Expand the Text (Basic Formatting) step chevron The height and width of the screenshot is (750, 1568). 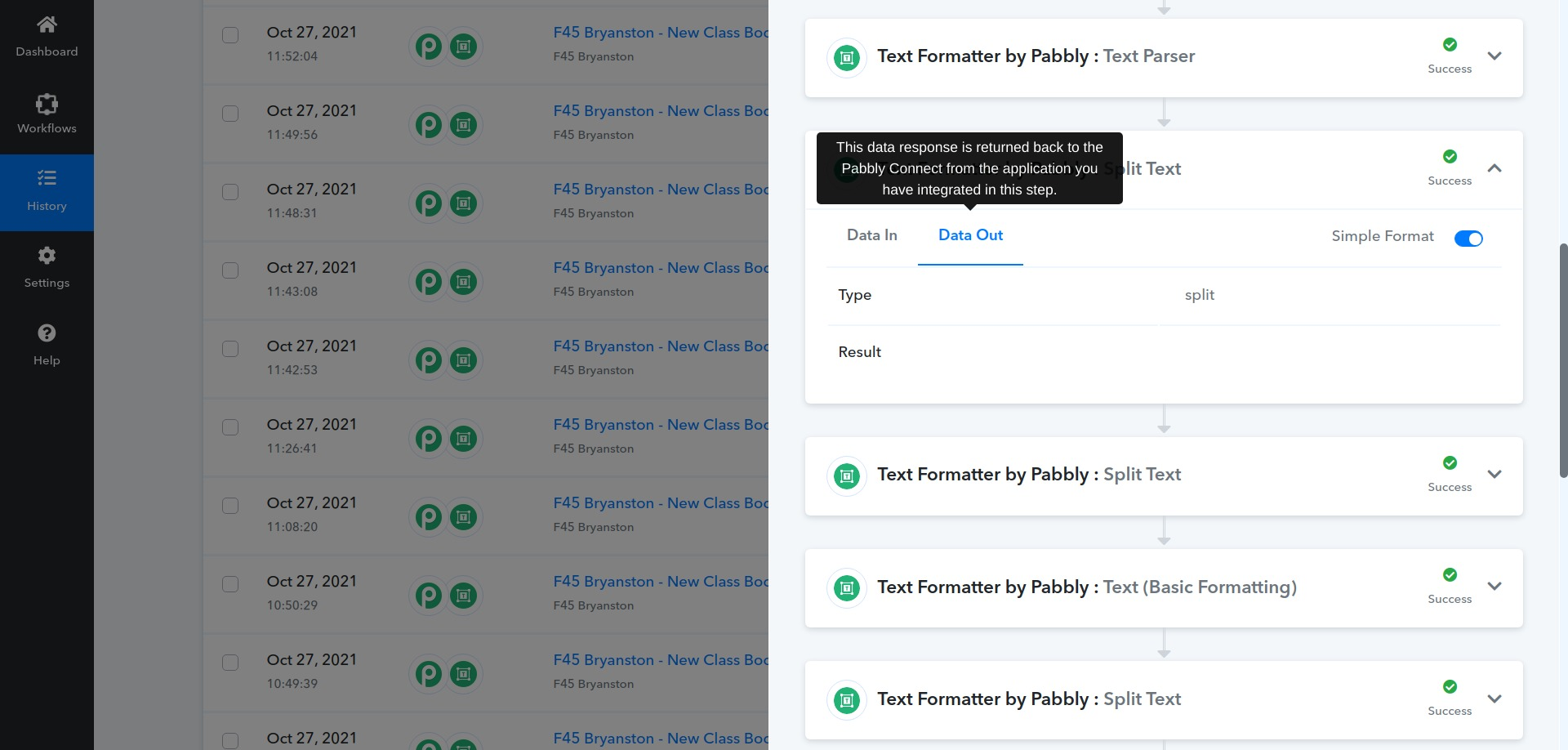(x=1494, y=587)
